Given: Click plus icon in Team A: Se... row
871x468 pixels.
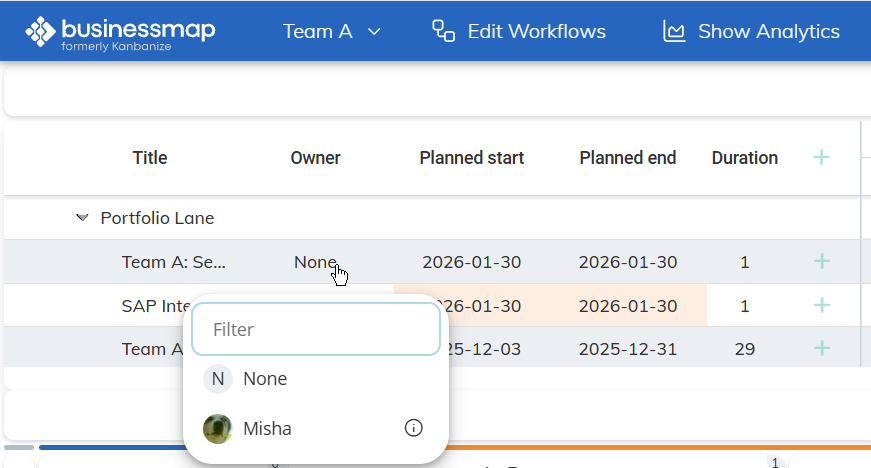Looking at the screenshot, I should click(x=821, y=262).
